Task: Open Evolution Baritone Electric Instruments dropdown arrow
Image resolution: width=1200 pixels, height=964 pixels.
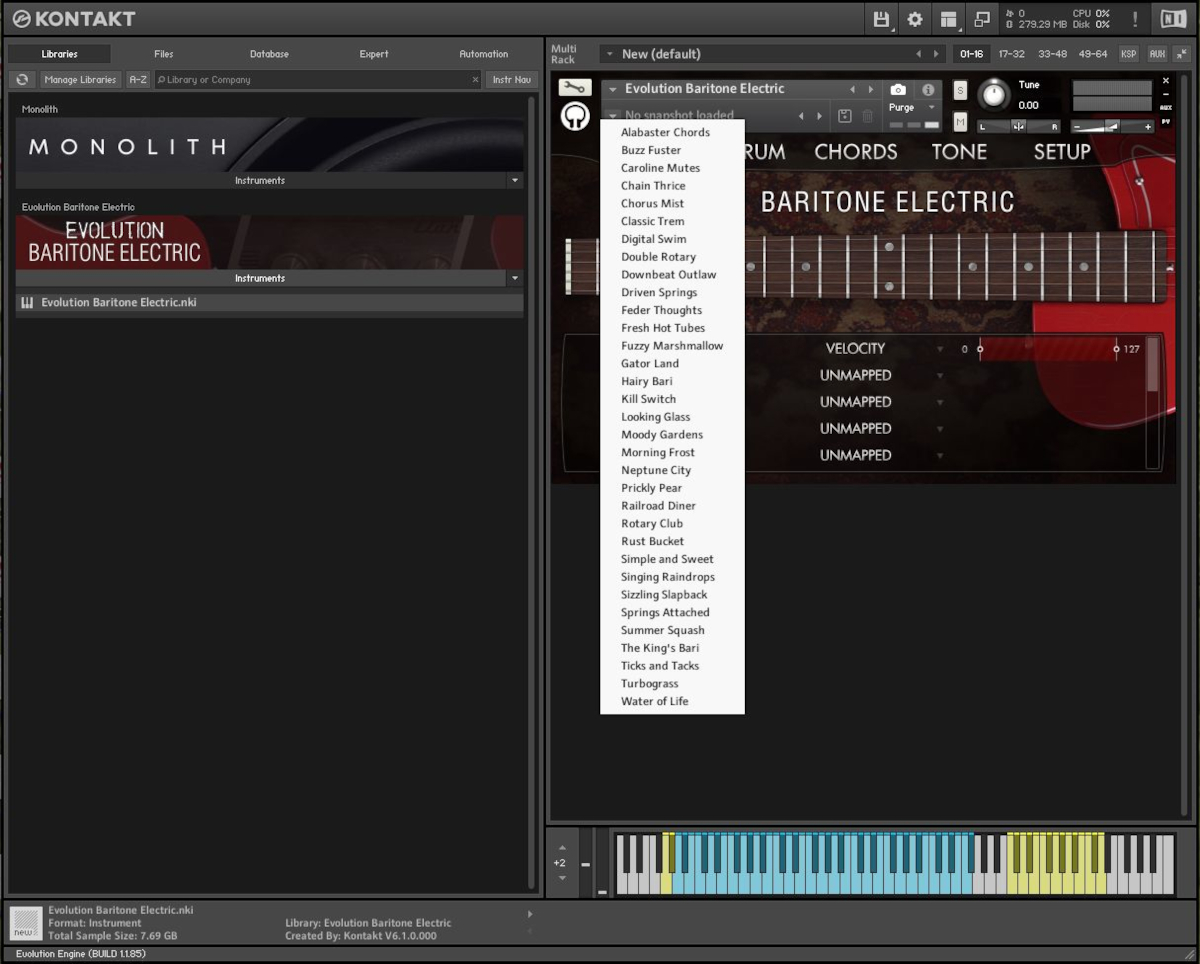Action: [516, 279]
